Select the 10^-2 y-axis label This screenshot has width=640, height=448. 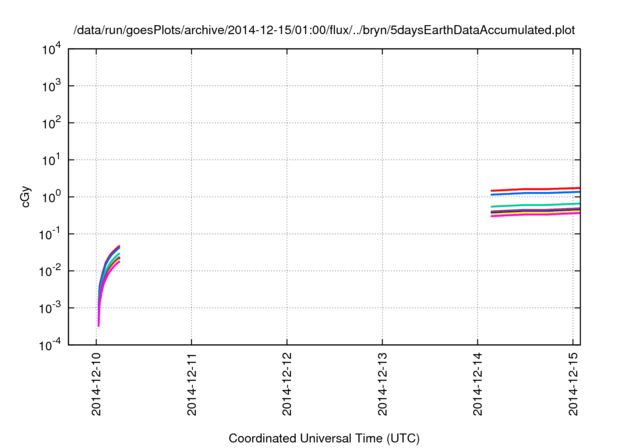(51, 271)
